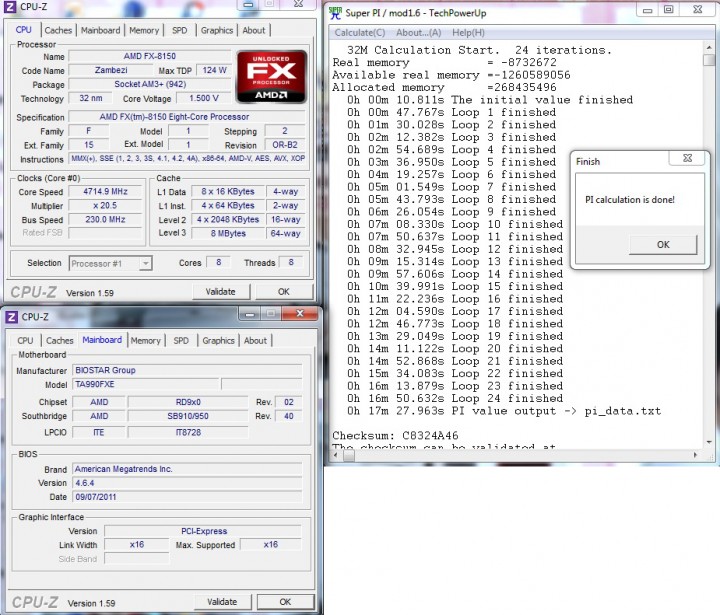This screenshot has width=720, height=615.
Task: Maximize the Super PI window
Action: [669, 10]
